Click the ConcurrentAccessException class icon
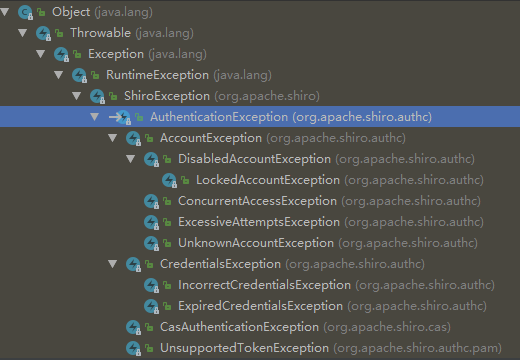Viewport: 520px width, 360px height. 151,202
